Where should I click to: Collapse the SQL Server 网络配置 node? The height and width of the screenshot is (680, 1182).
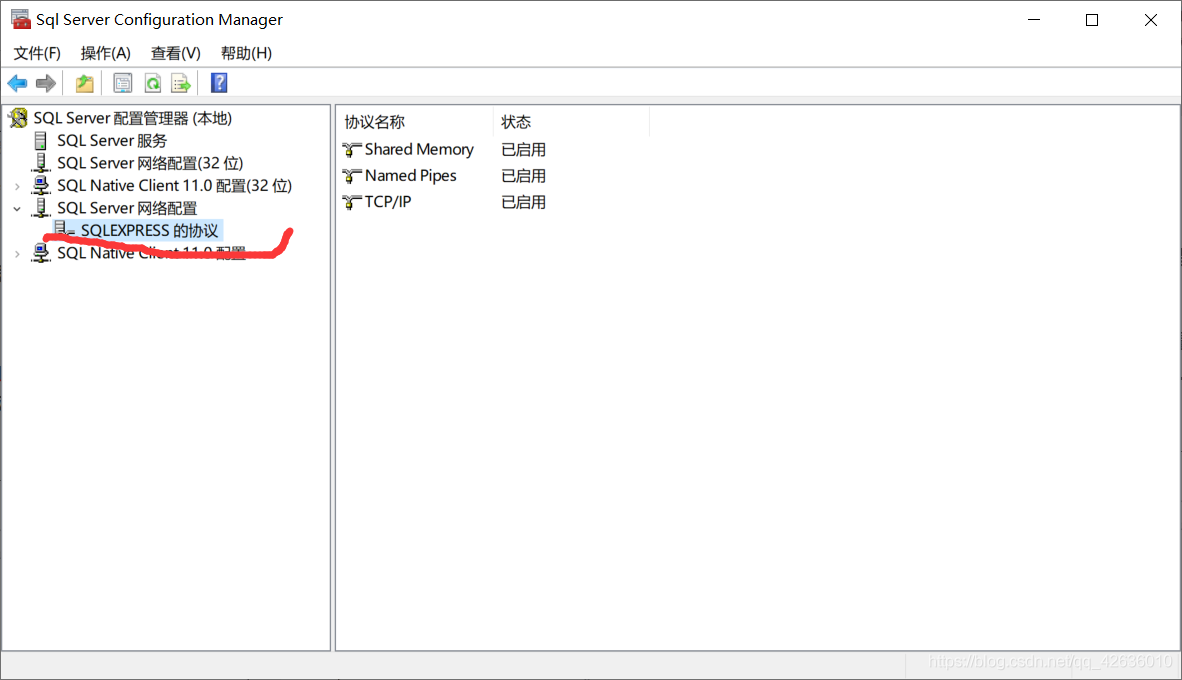click(x=17, y=209)
